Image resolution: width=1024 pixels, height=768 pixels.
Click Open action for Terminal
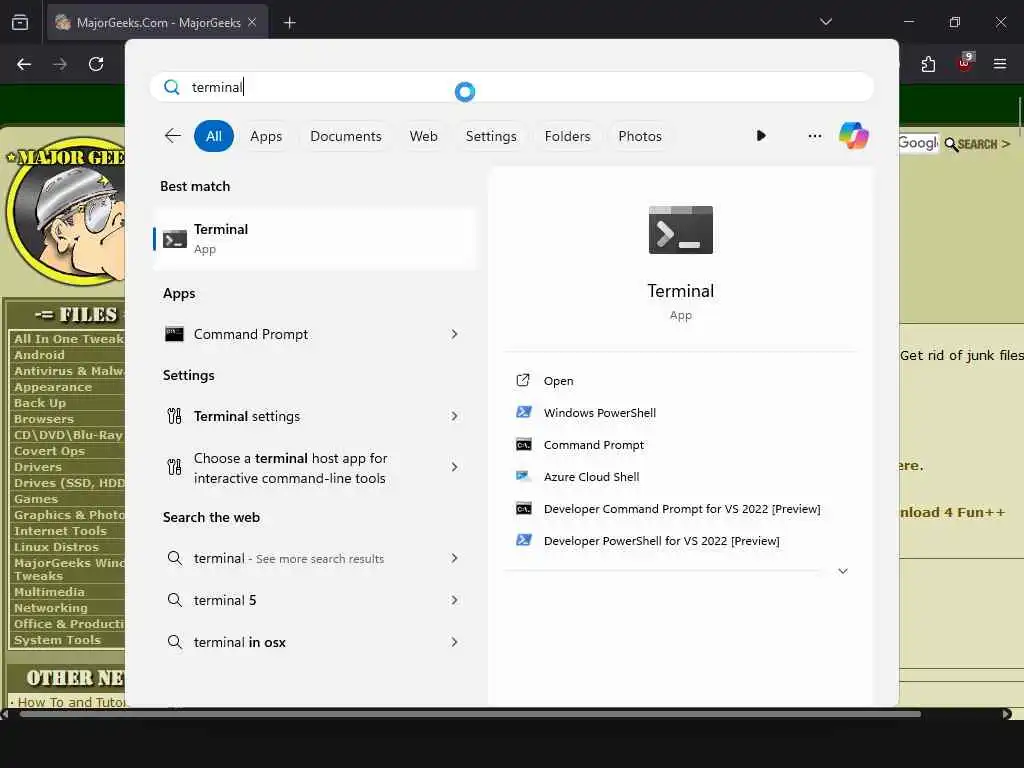pos(558,381)
